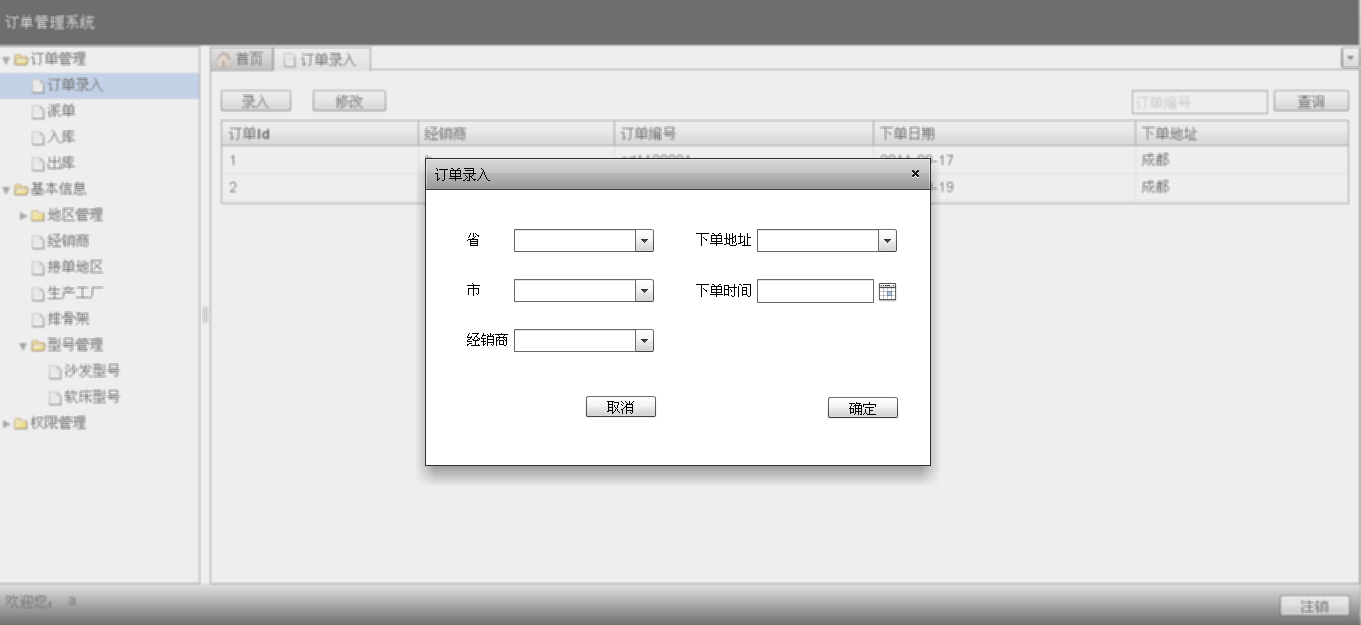Expand the 权限管理 tree folder
This screenshot has height=625, width=1361.
coord(6,424)
